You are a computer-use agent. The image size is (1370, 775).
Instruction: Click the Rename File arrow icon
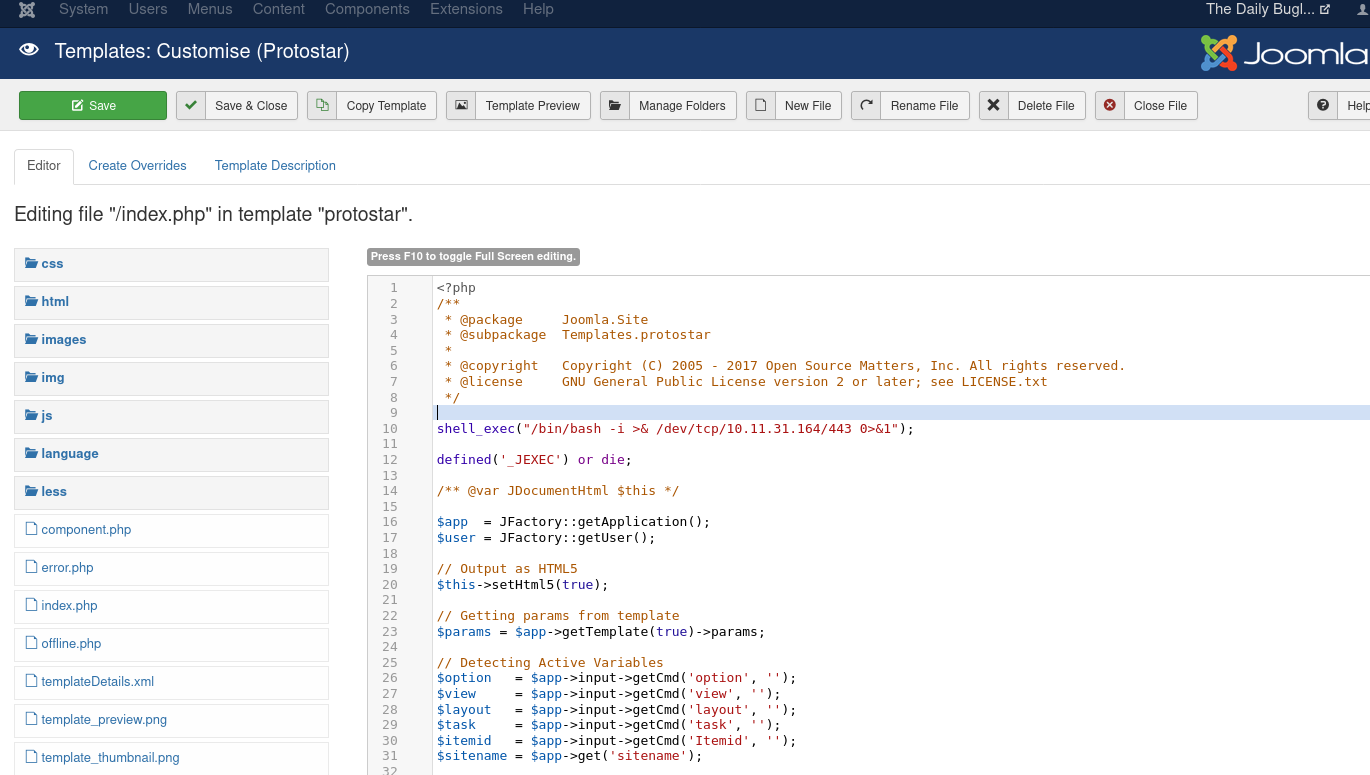(x=866, y=106)
